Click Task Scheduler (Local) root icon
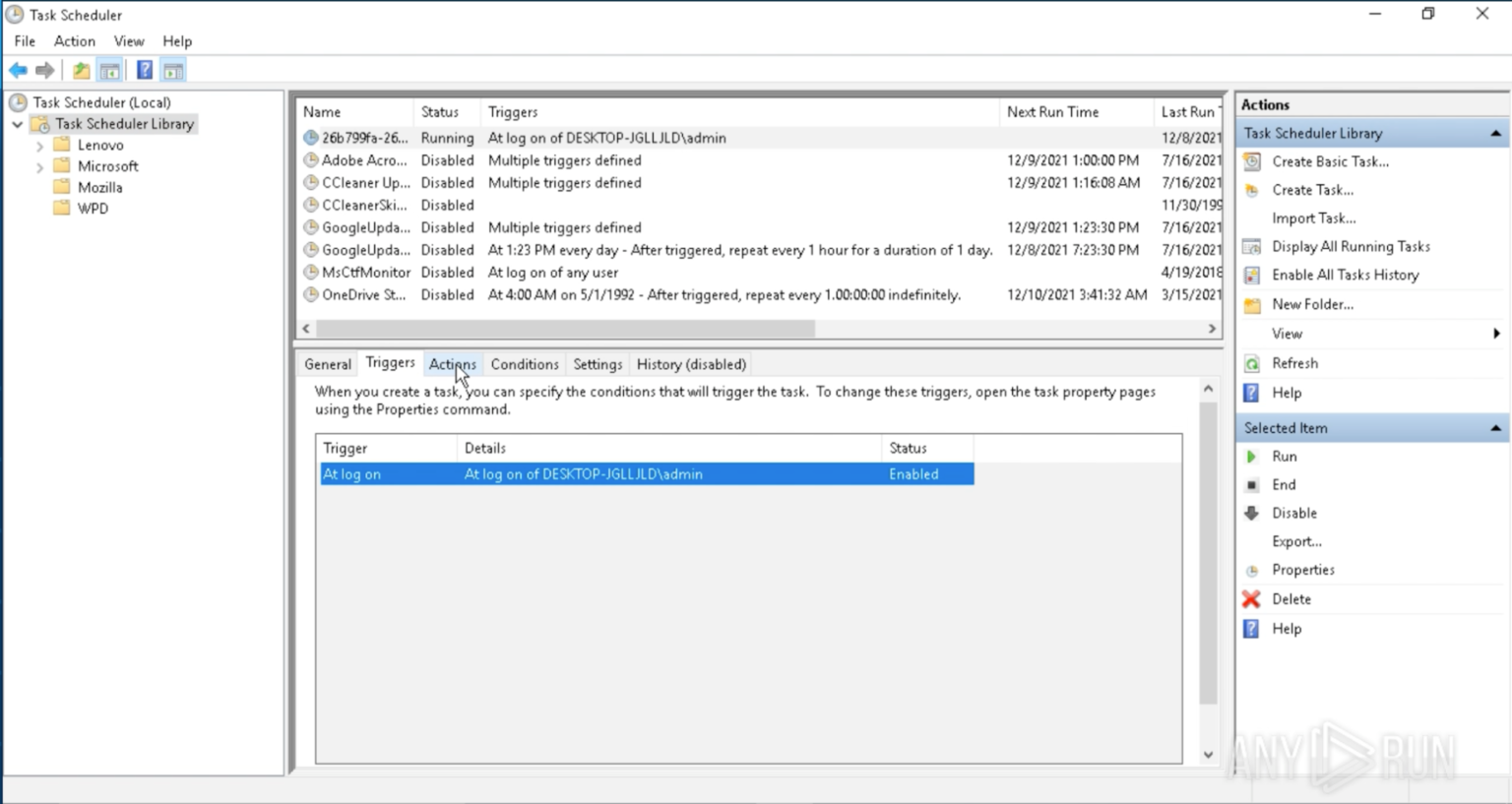The image size is (1512, 804). click(18, 102)
